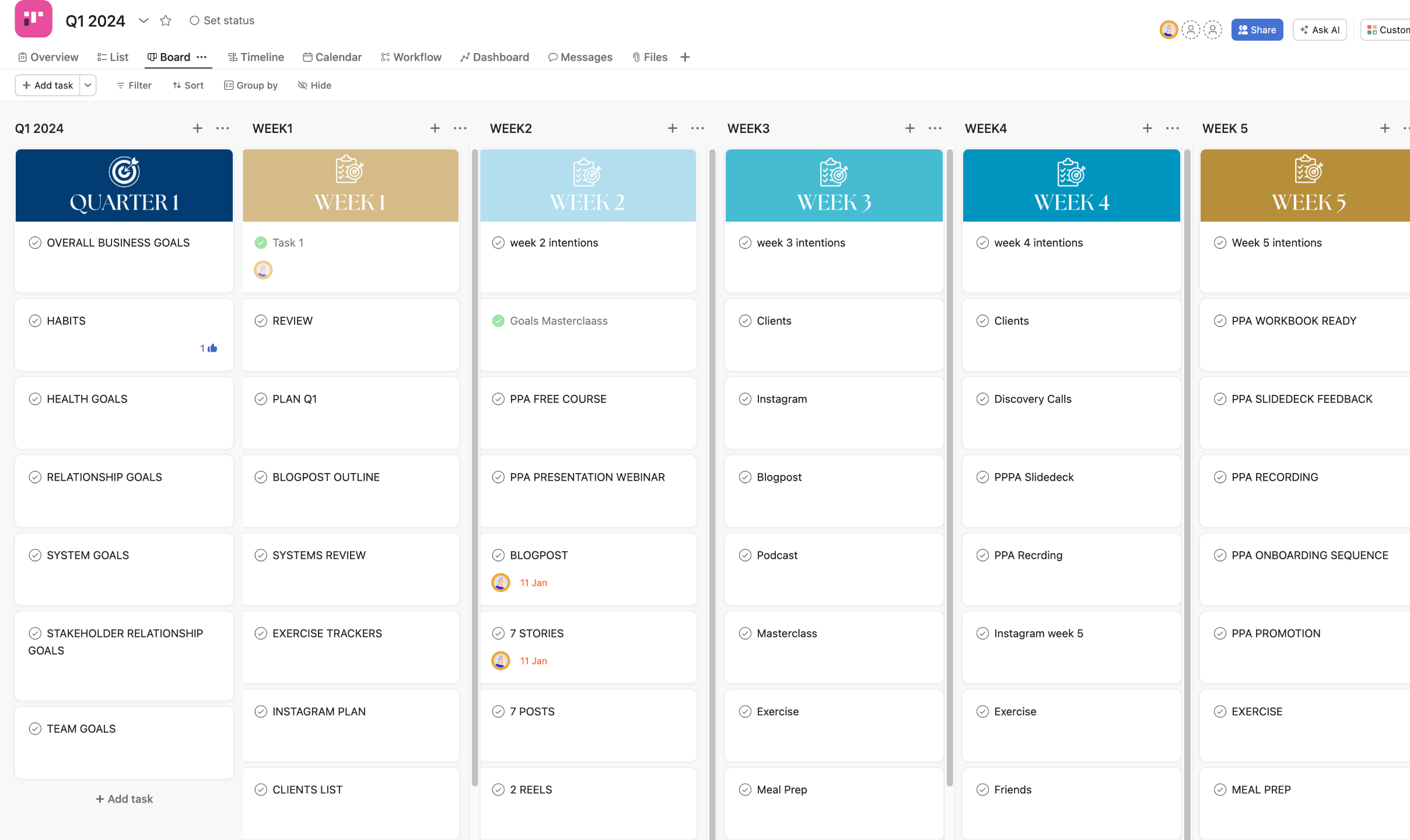Open the Dashboard tab

[494, 57]
